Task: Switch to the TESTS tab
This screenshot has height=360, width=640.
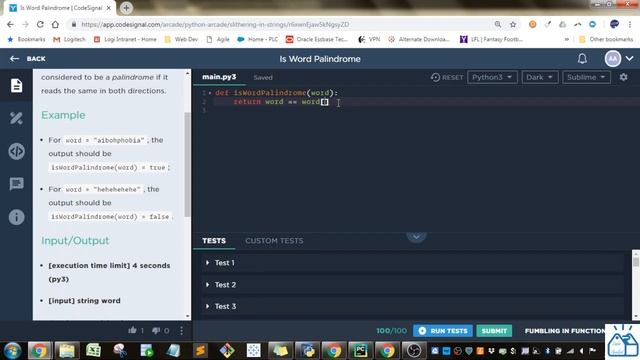Action: [x=214, y=241]
